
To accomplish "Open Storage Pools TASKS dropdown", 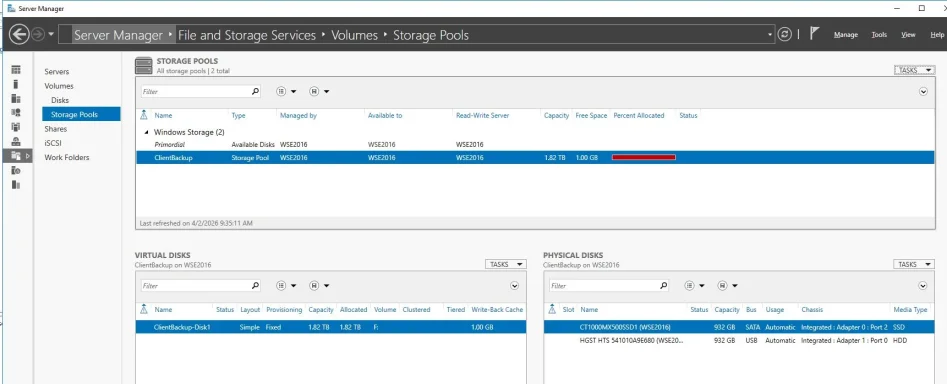I will pos(914,70).
